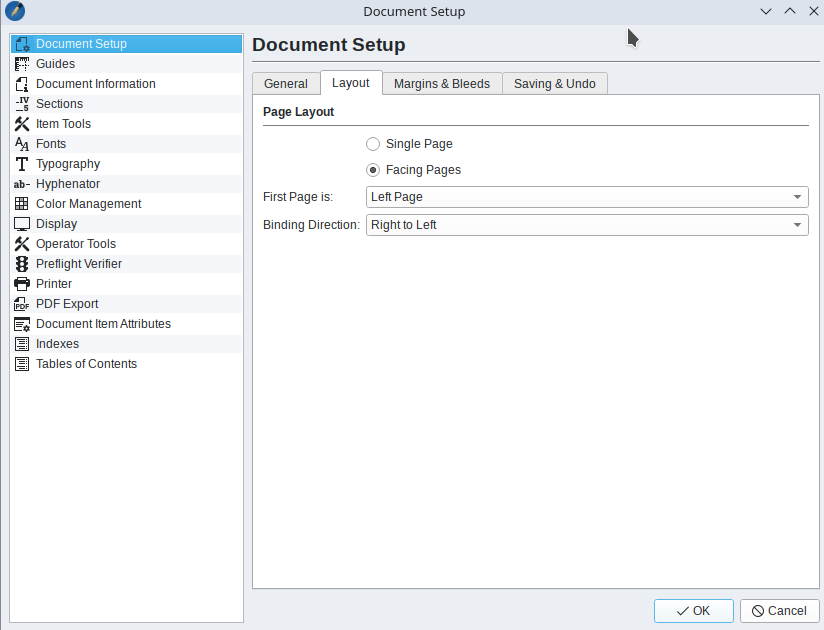824x630 pixels.
Task: Select the Single Page radio button
Action: pos(373,144)
